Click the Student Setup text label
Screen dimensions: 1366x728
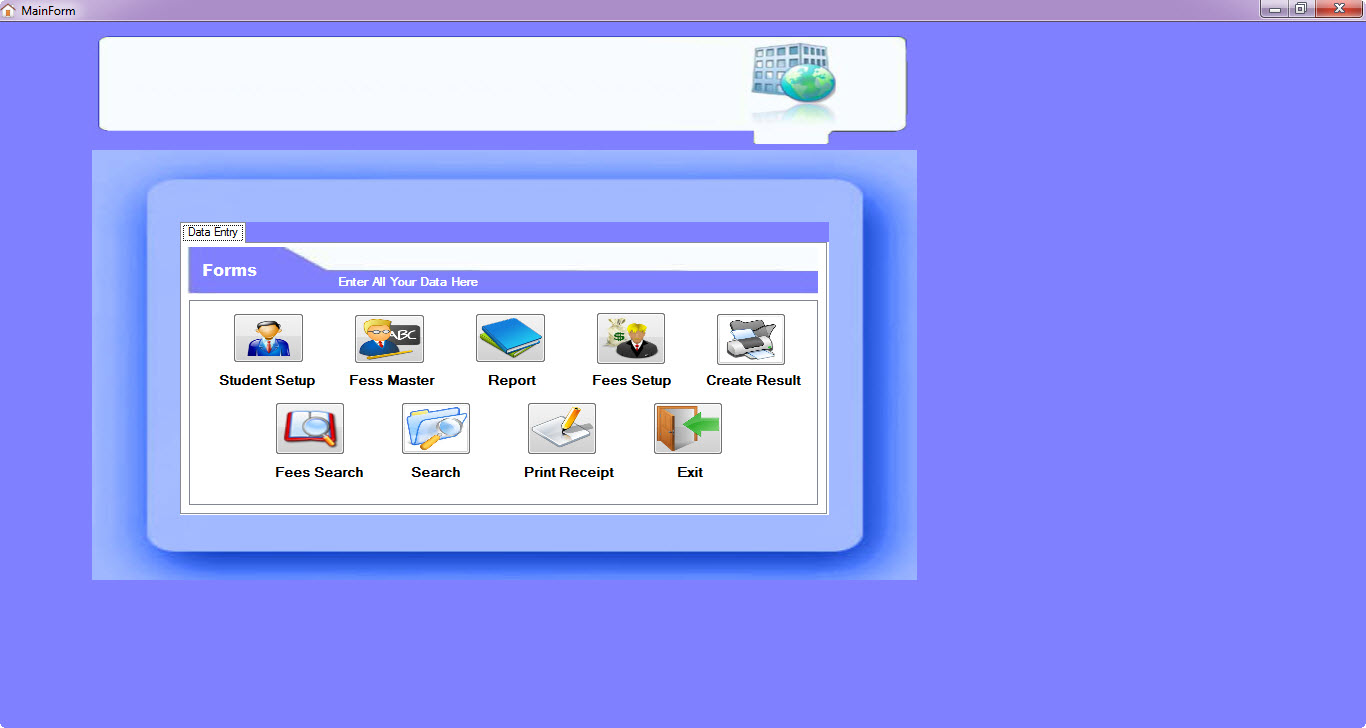[267, 380]
